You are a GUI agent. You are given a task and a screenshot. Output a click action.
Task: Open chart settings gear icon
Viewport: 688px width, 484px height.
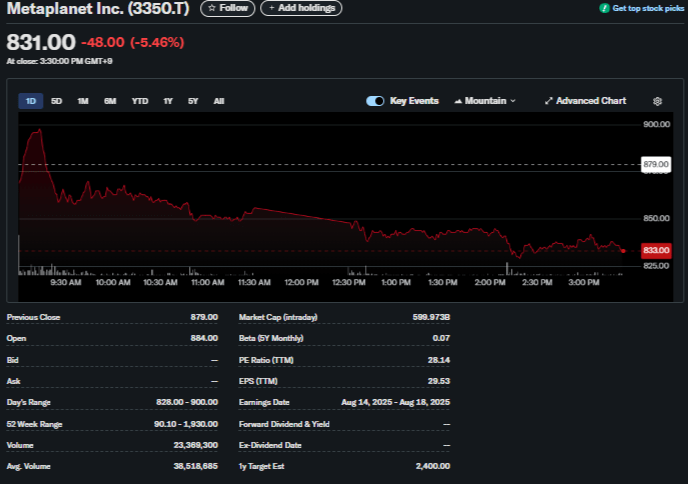click(657, 101)
